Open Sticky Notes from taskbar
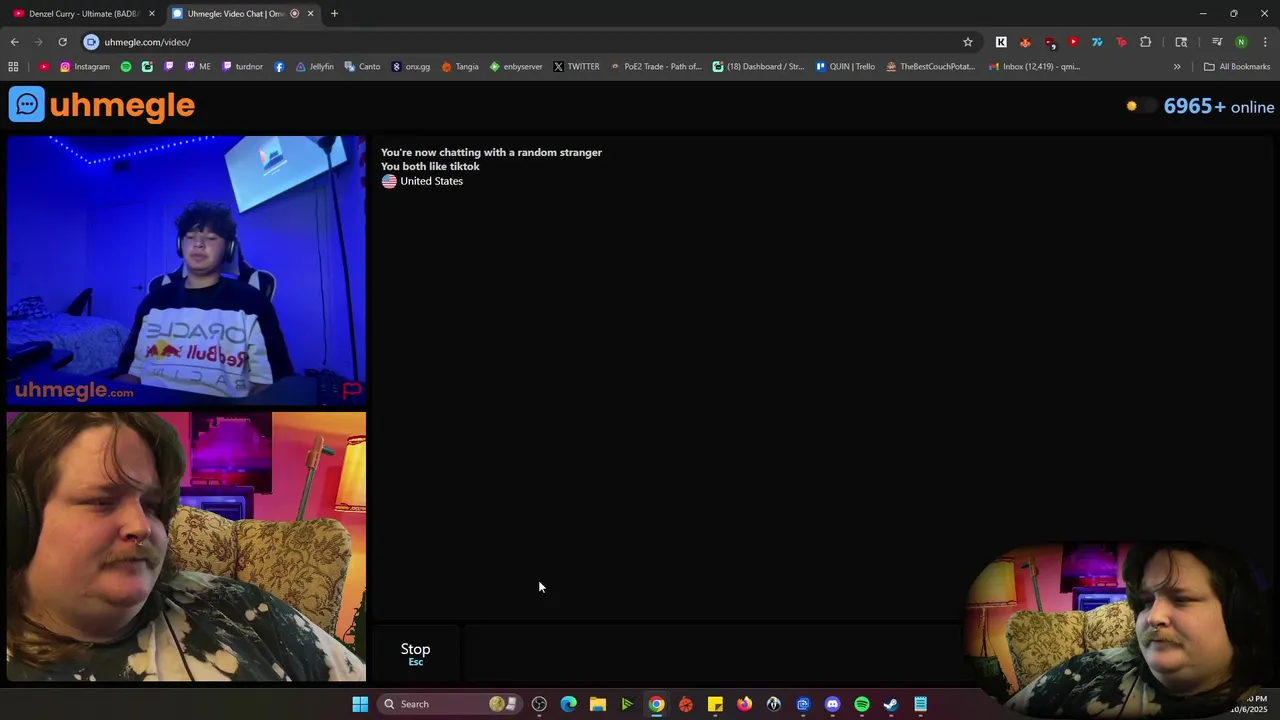 click(x=715, y=704)
